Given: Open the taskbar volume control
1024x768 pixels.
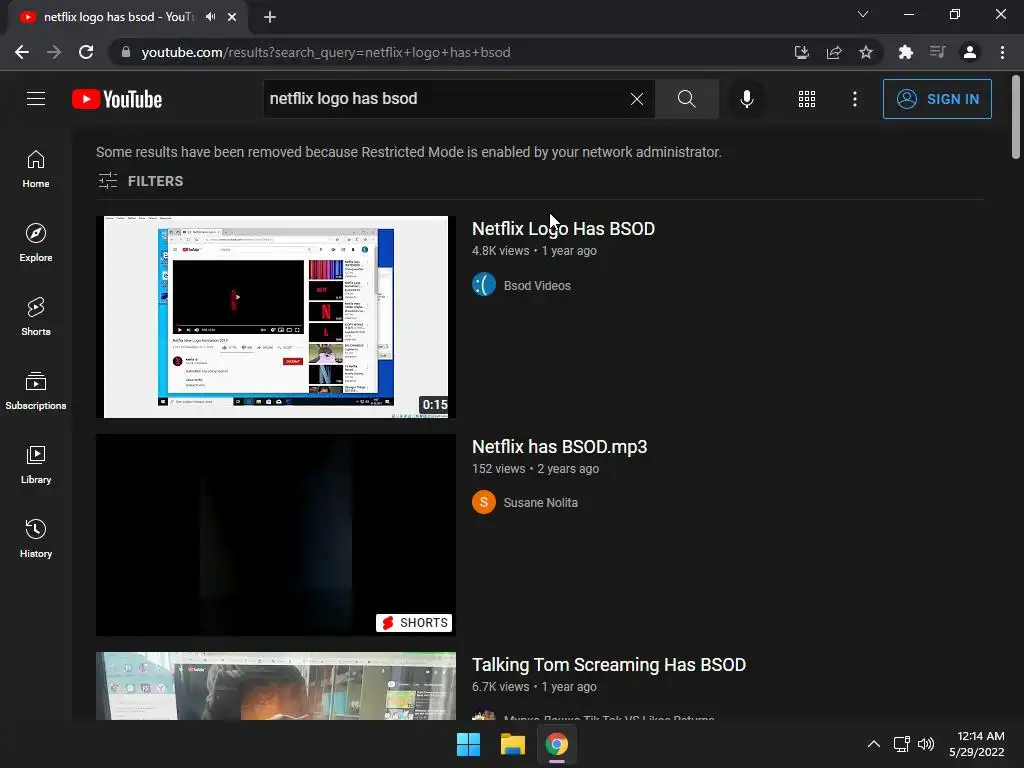Looking at the screenshot, I should [x=926, y=744].
